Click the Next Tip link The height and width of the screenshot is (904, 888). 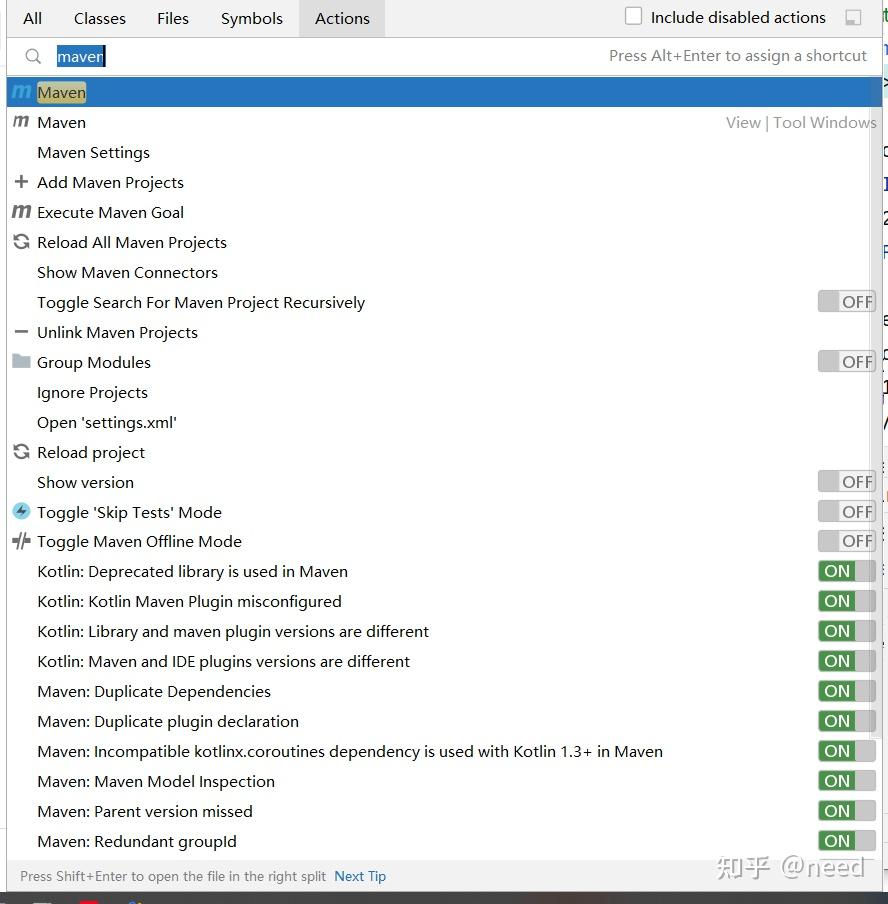360,876
